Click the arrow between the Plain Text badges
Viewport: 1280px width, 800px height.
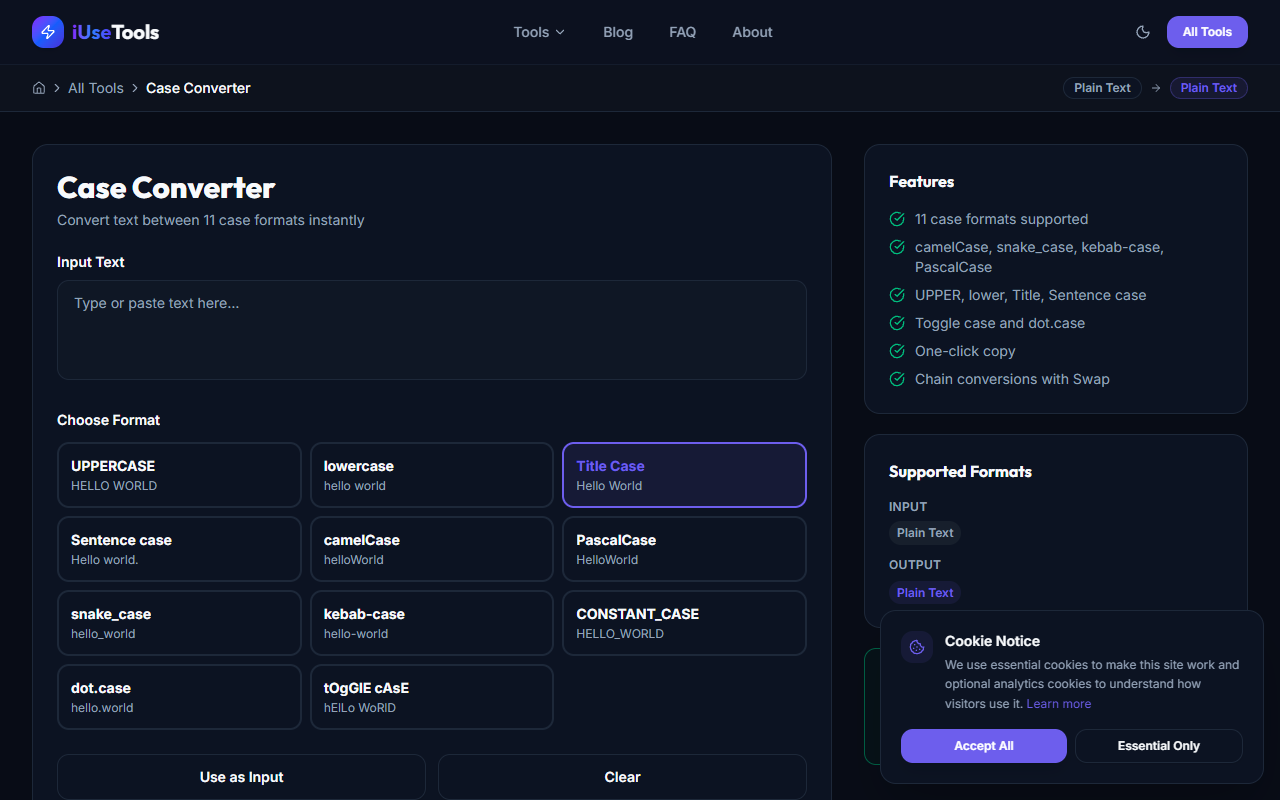1155,88
